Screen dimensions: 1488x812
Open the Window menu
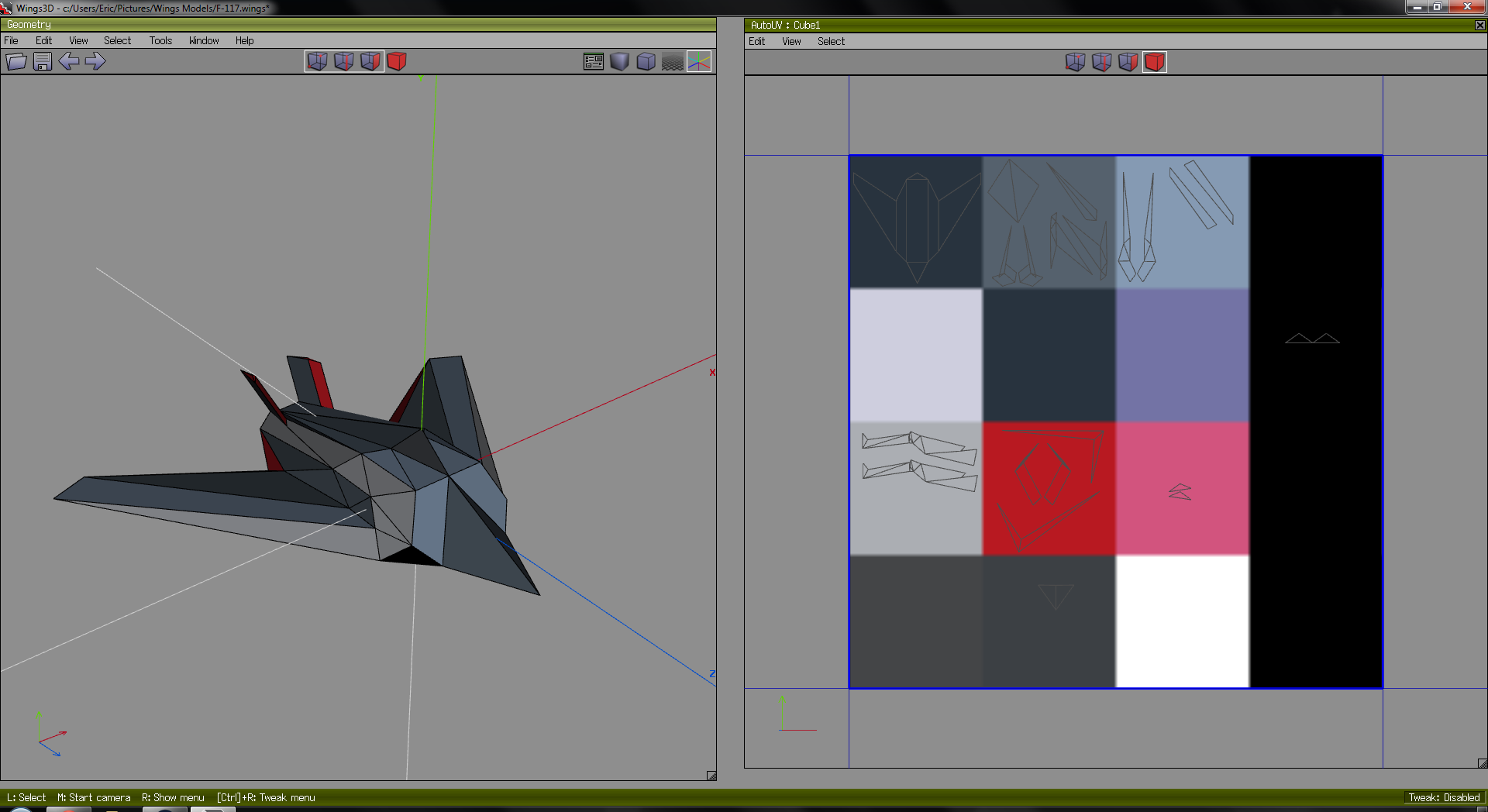[204, 40]
